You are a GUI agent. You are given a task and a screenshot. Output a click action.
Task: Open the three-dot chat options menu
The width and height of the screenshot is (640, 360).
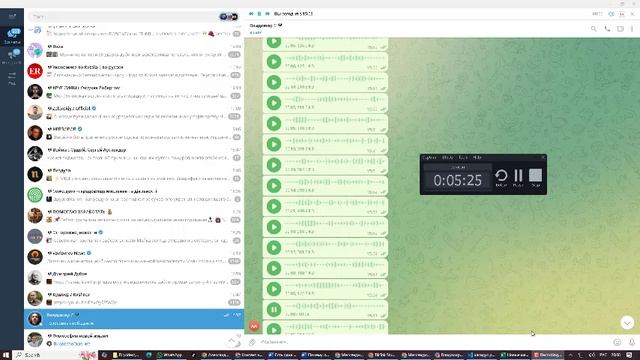(x=632, y=29)
